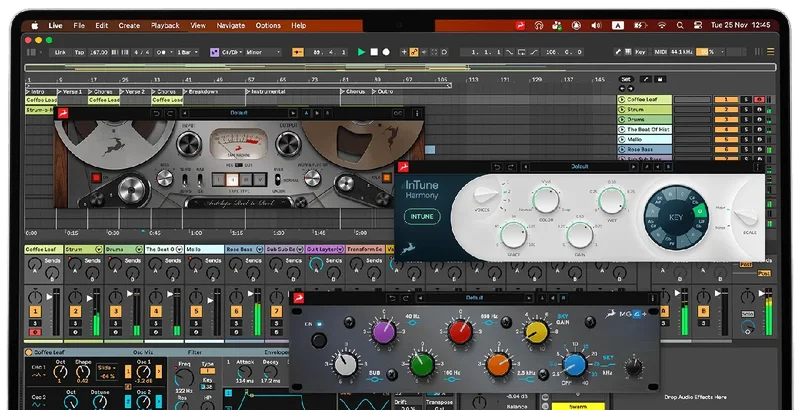Toggle Drums track activator number 3 in arrangement
Image resolution: width=800 pixels, height=410 pixels.
(726, 119)
